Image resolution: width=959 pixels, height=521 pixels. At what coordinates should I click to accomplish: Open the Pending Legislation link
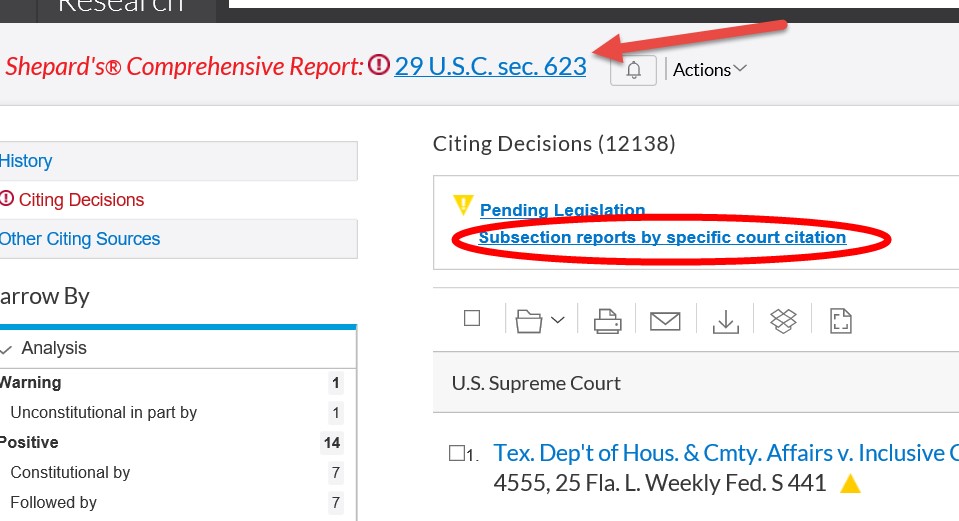[562, 210]
